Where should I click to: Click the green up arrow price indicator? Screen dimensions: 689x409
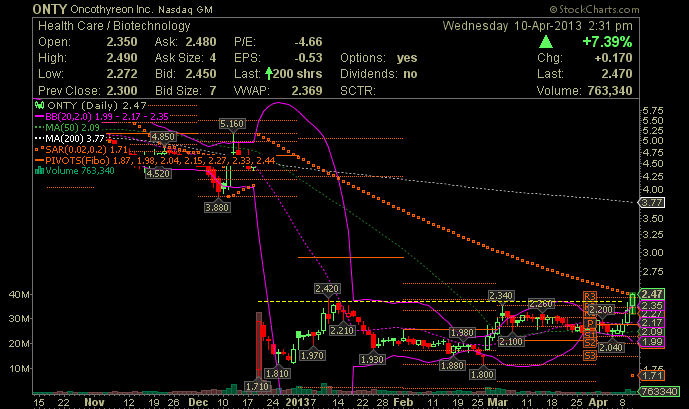click(545, 43)
